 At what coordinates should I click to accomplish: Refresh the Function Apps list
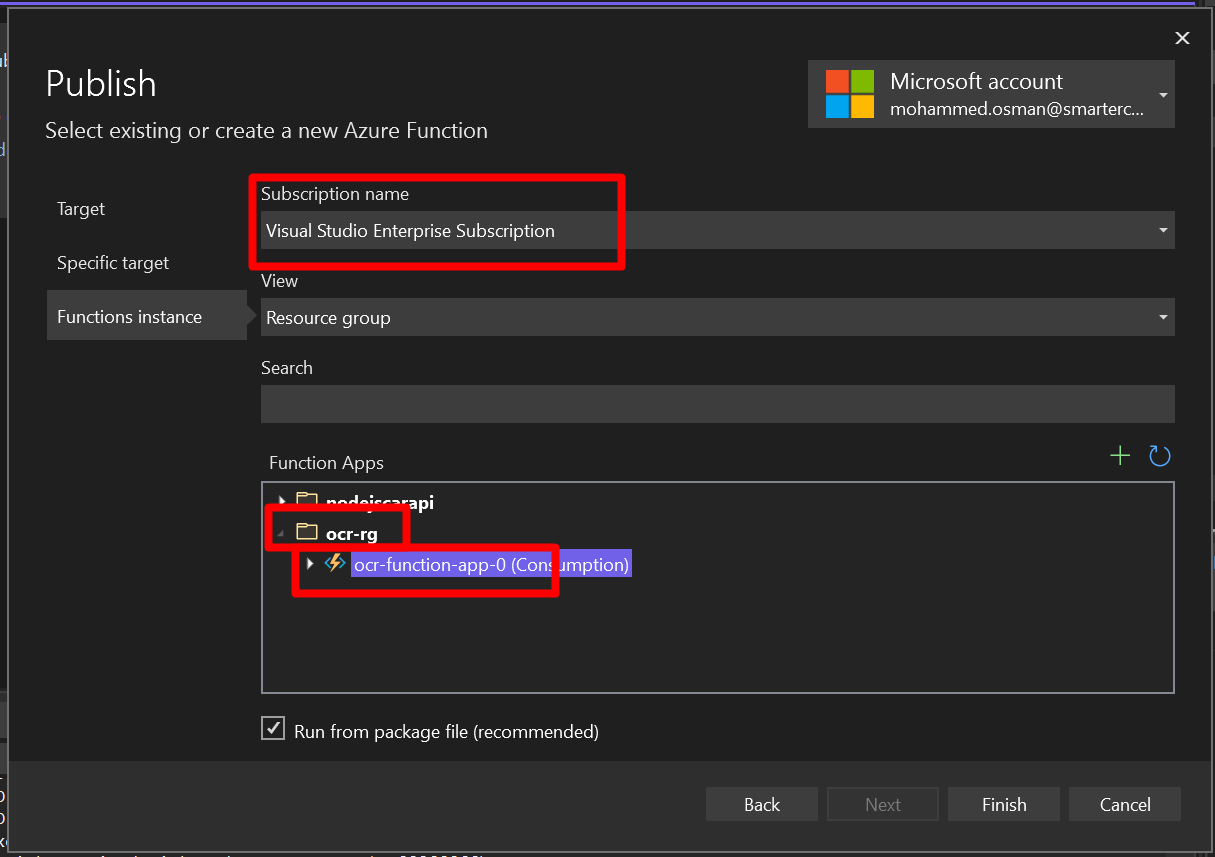point(1159,456)
